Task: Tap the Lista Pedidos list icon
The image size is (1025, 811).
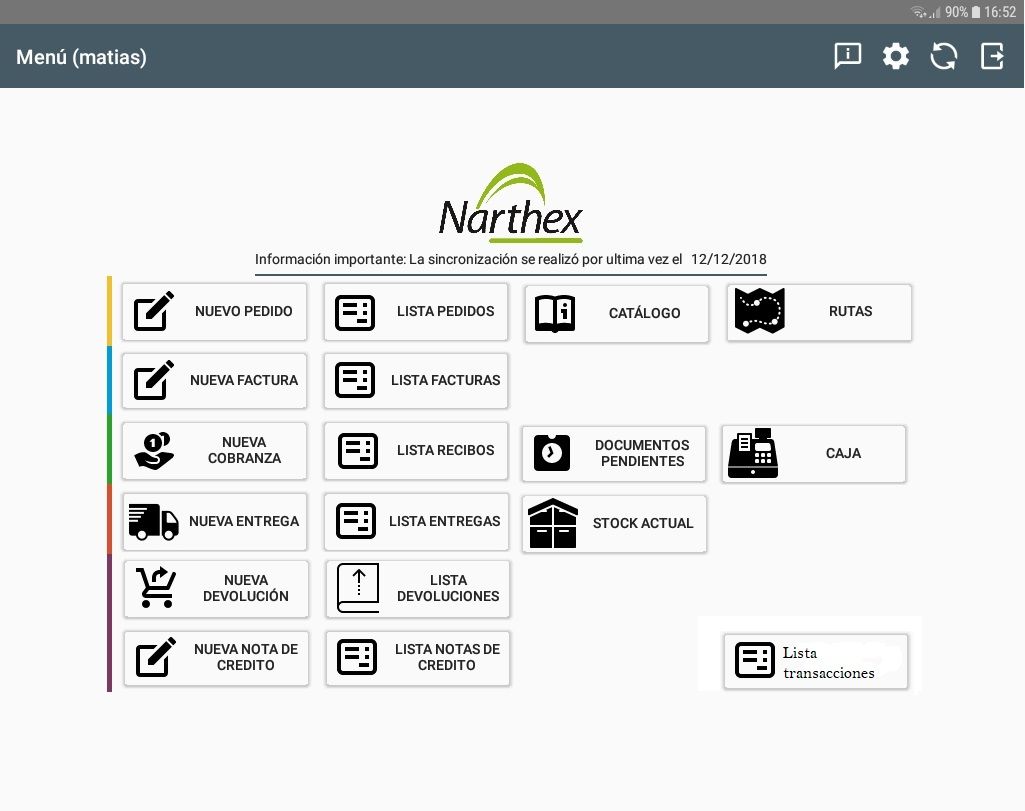Action: point(355,312)
